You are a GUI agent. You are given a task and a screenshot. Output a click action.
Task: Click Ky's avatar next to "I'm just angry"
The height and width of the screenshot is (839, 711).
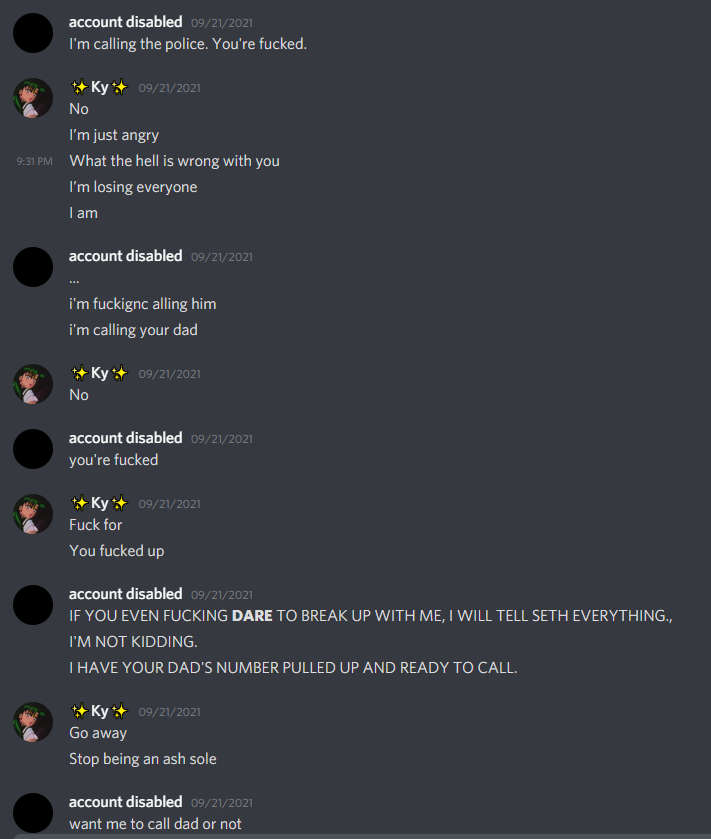[x=33, y=98]
